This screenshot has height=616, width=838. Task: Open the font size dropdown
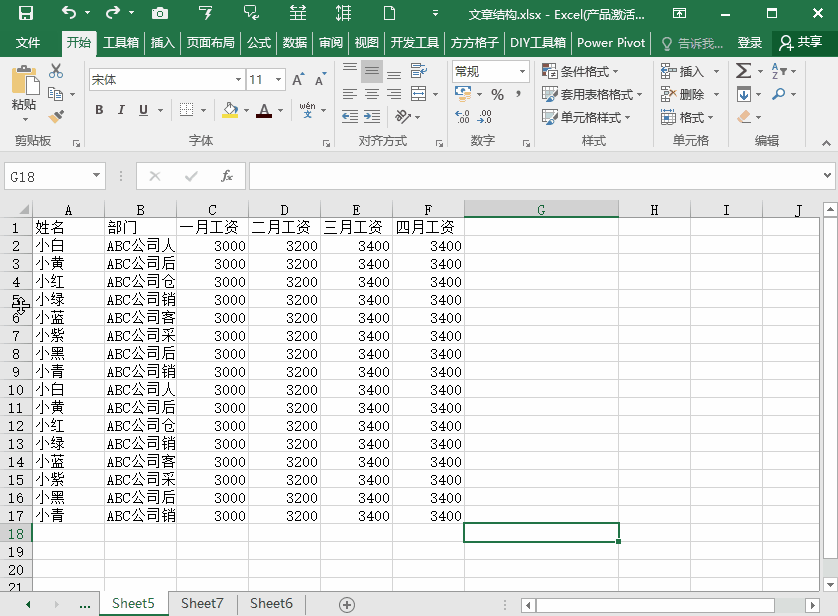[277, 78]
